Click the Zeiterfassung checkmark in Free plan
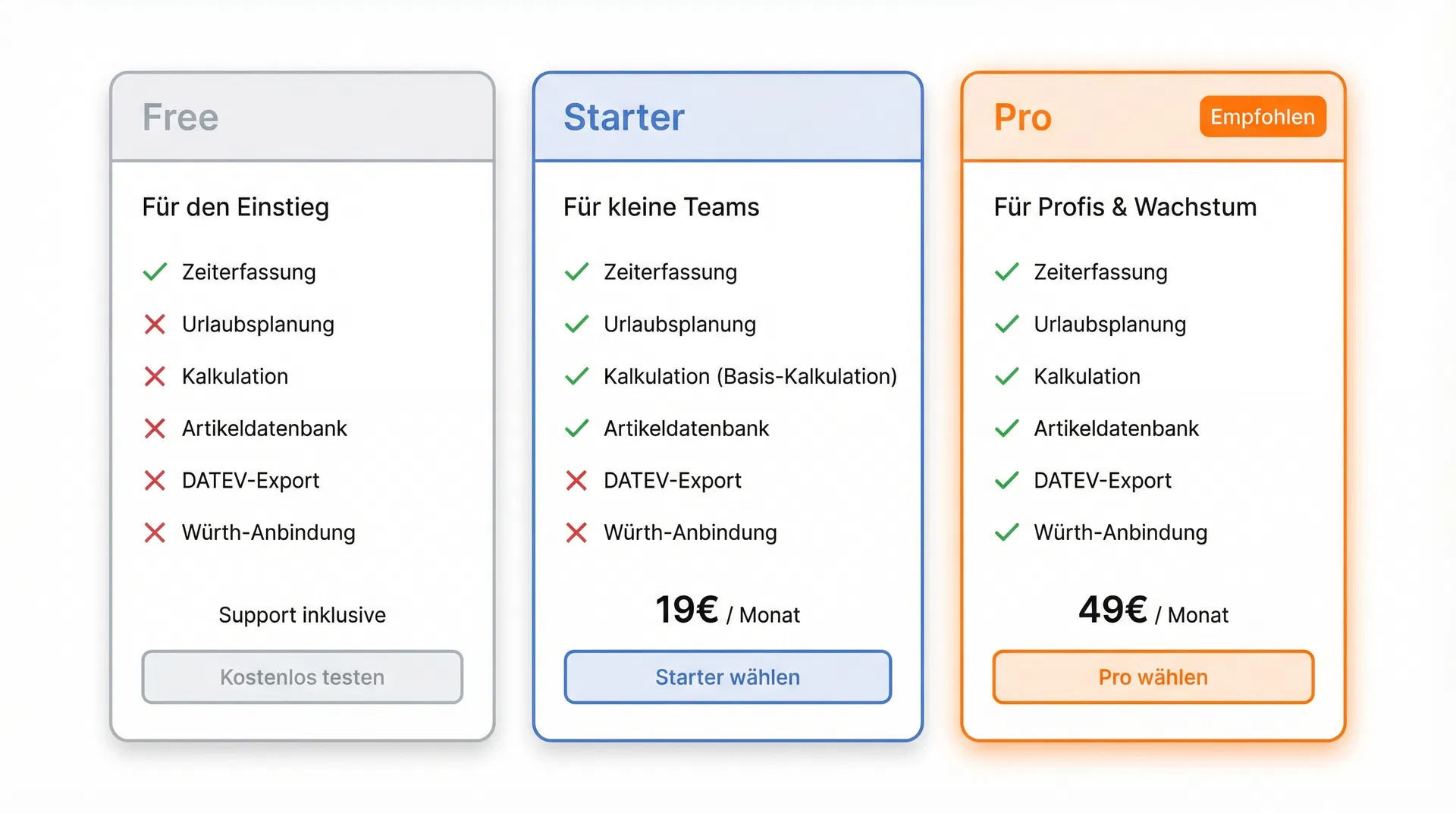 click(155, 272)
